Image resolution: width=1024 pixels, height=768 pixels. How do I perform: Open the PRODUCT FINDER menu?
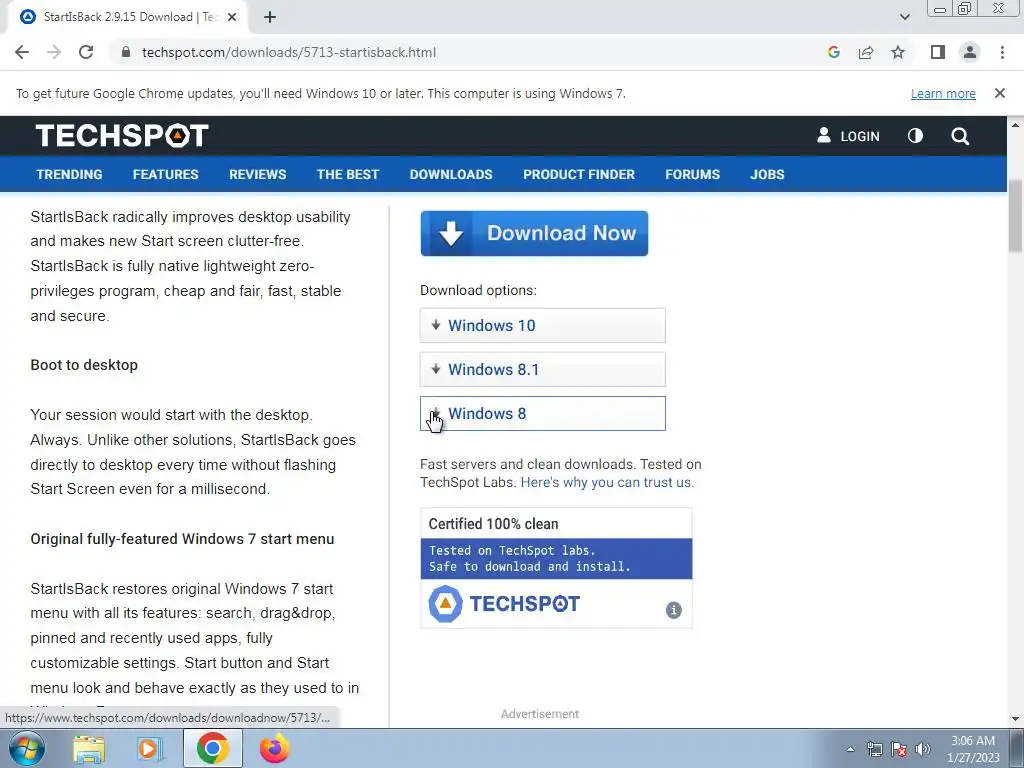click(x=579, y=174)
